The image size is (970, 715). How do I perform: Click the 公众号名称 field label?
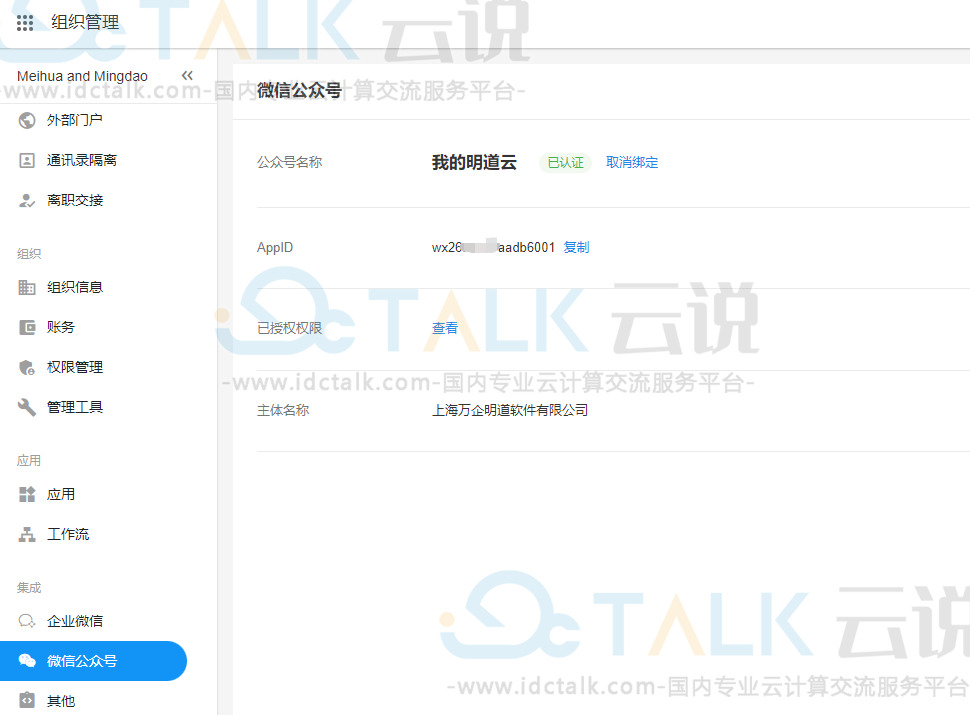point(290,163)
